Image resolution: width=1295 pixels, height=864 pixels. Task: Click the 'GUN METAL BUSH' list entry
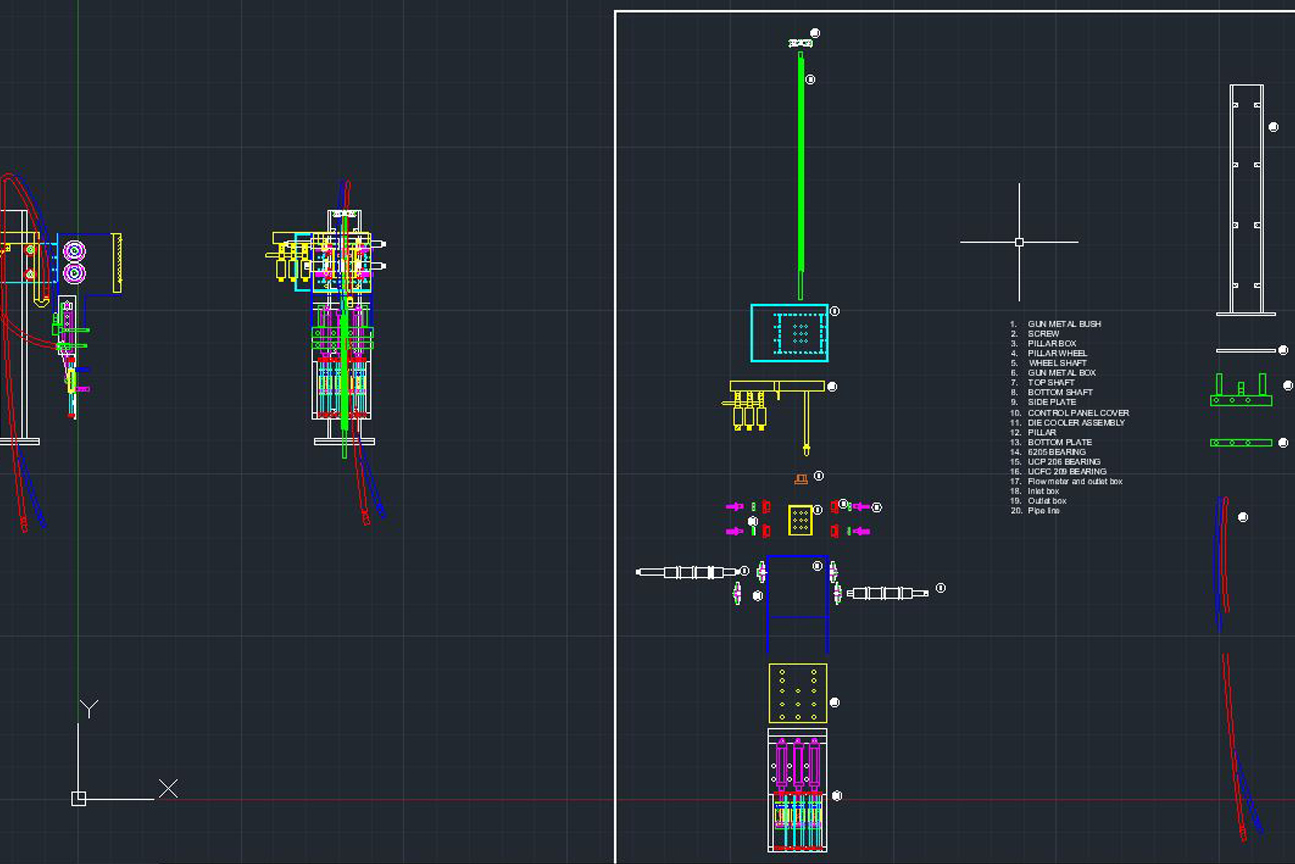tap(1064, 324)
